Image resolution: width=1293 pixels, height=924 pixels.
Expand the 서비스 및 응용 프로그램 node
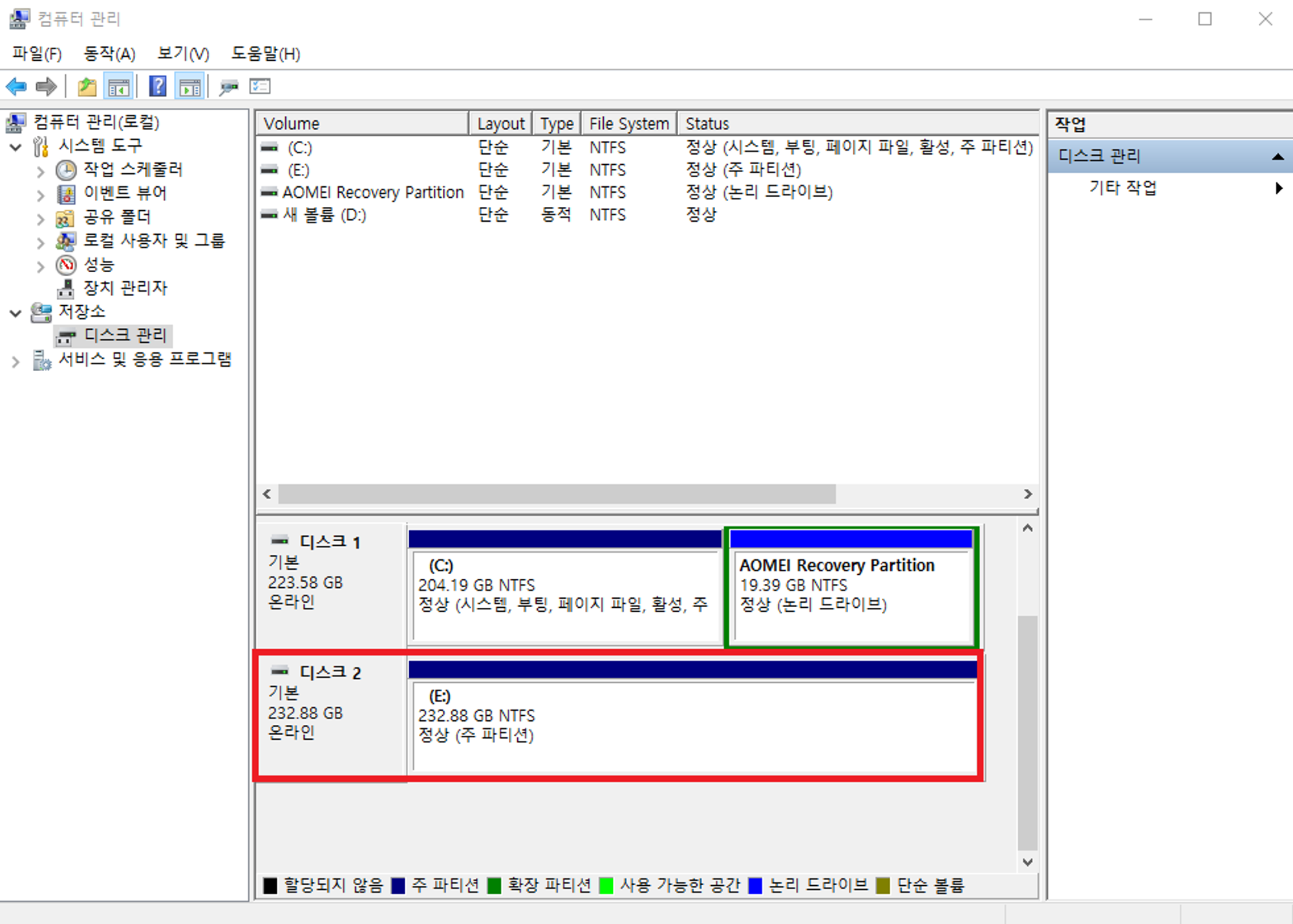(16, 361)
